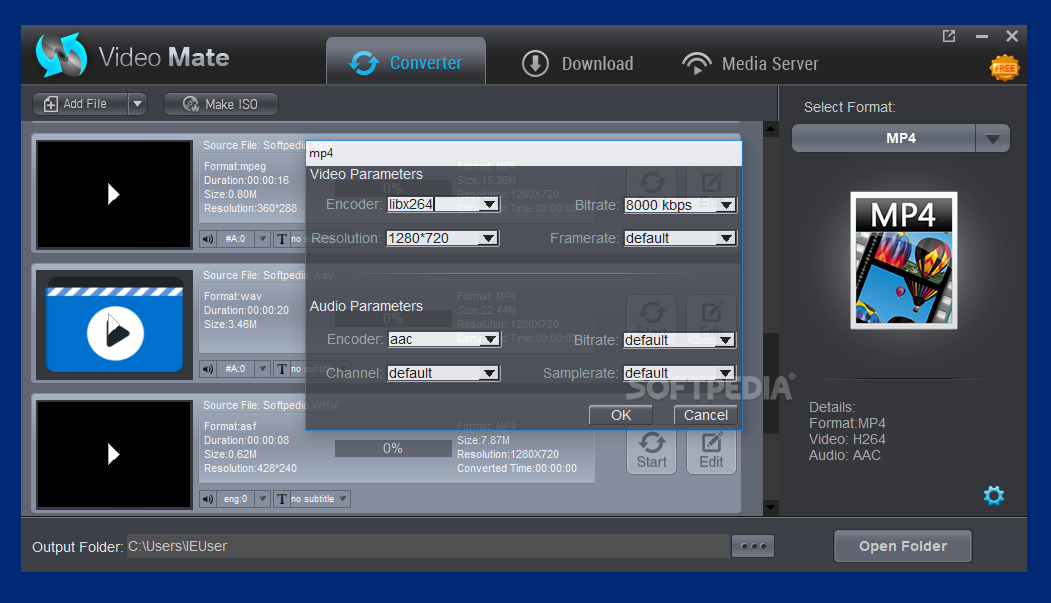Open the eng:0 audio track dropdown
Viewport: 1051px width, 603px height.
click(x=263, y=498)
